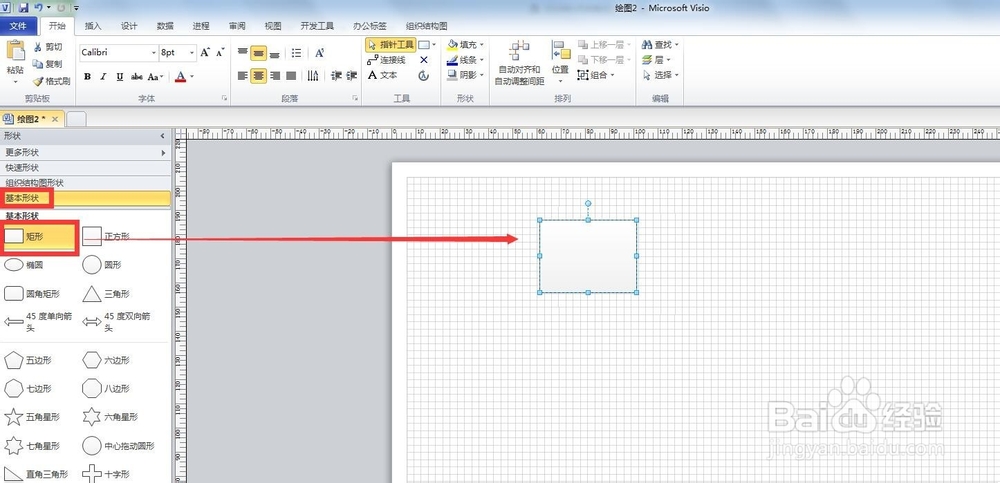Switch to the Data (数据) tab
The width and height of the screenshot is (1000, 483).
[165, 26]
